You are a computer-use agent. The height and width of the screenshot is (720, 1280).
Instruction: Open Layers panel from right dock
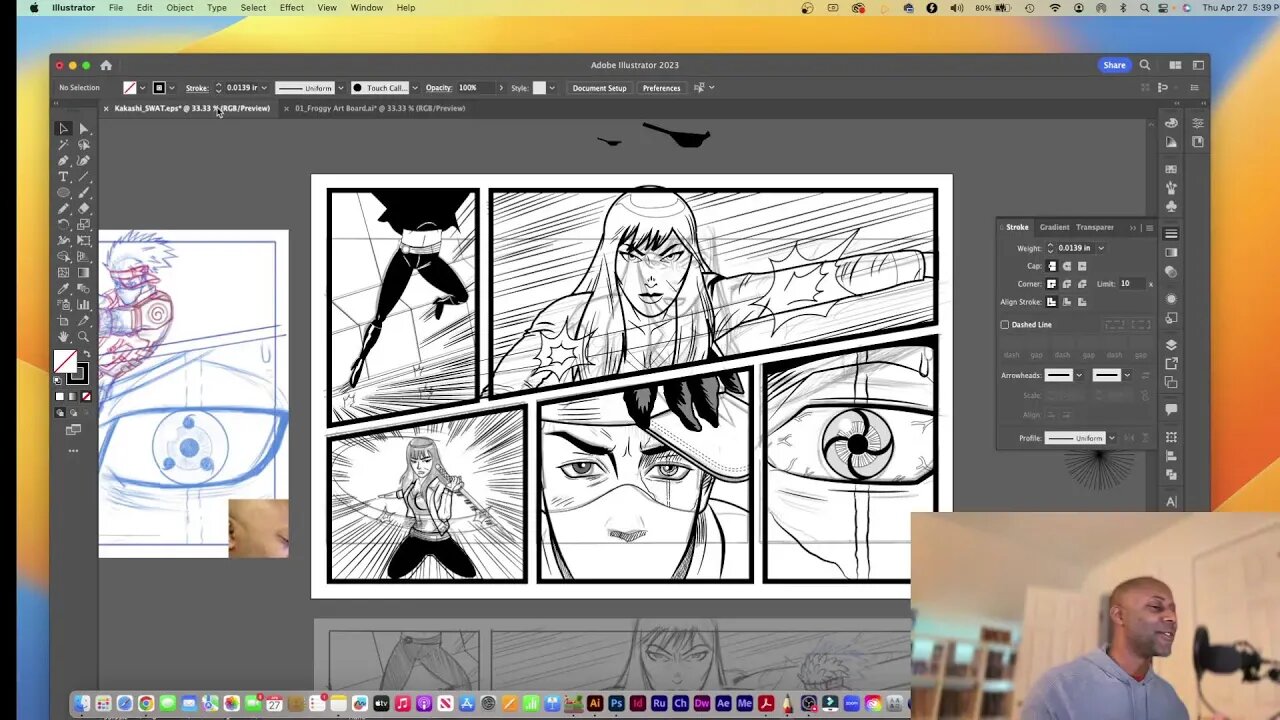pos(1171,345)
